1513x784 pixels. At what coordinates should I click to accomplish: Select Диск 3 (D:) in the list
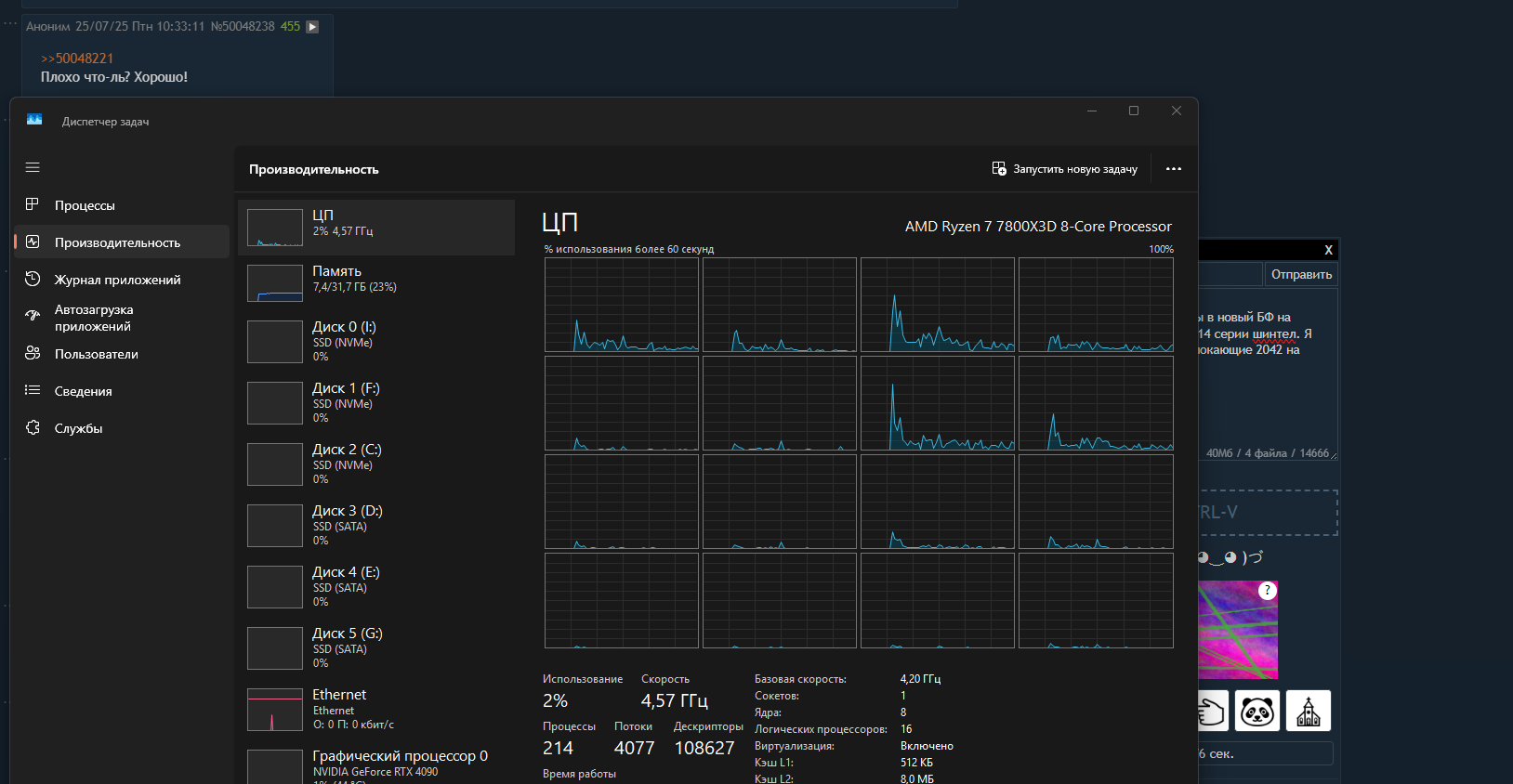376,526
